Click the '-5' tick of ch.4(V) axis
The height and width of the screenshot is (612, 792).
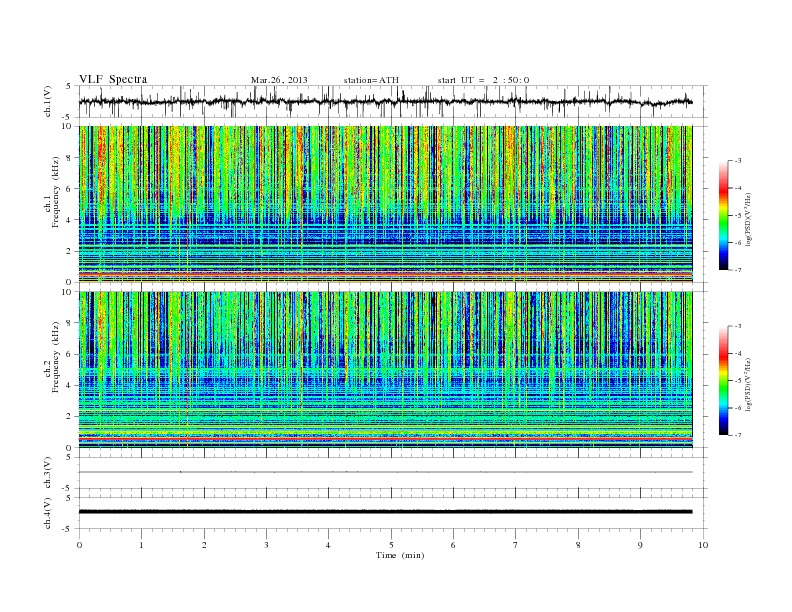click(x=67, y=529)
